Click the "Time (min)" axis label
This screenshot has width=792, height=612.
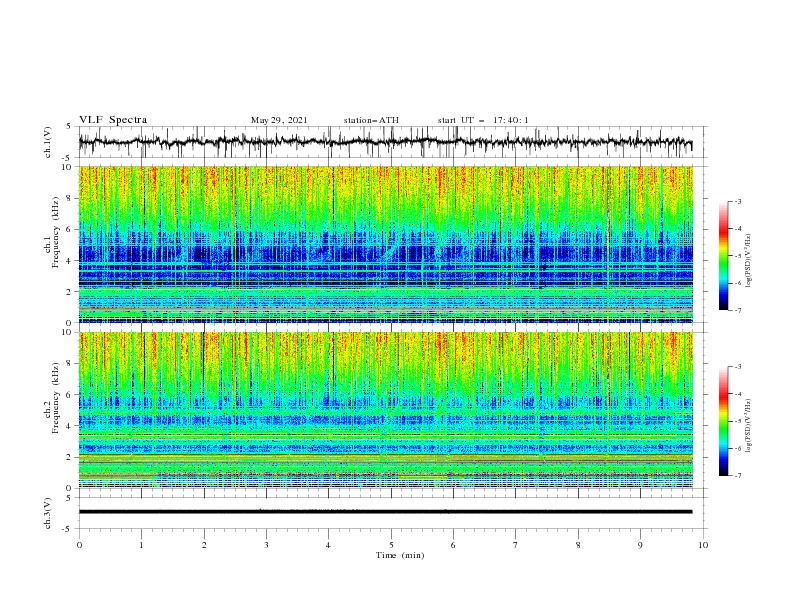click(400, 555)
